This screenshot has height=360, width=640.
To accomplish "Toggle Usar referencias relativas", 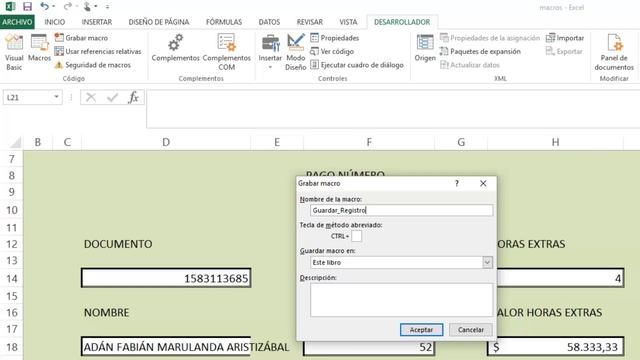I will click(98, 51).
